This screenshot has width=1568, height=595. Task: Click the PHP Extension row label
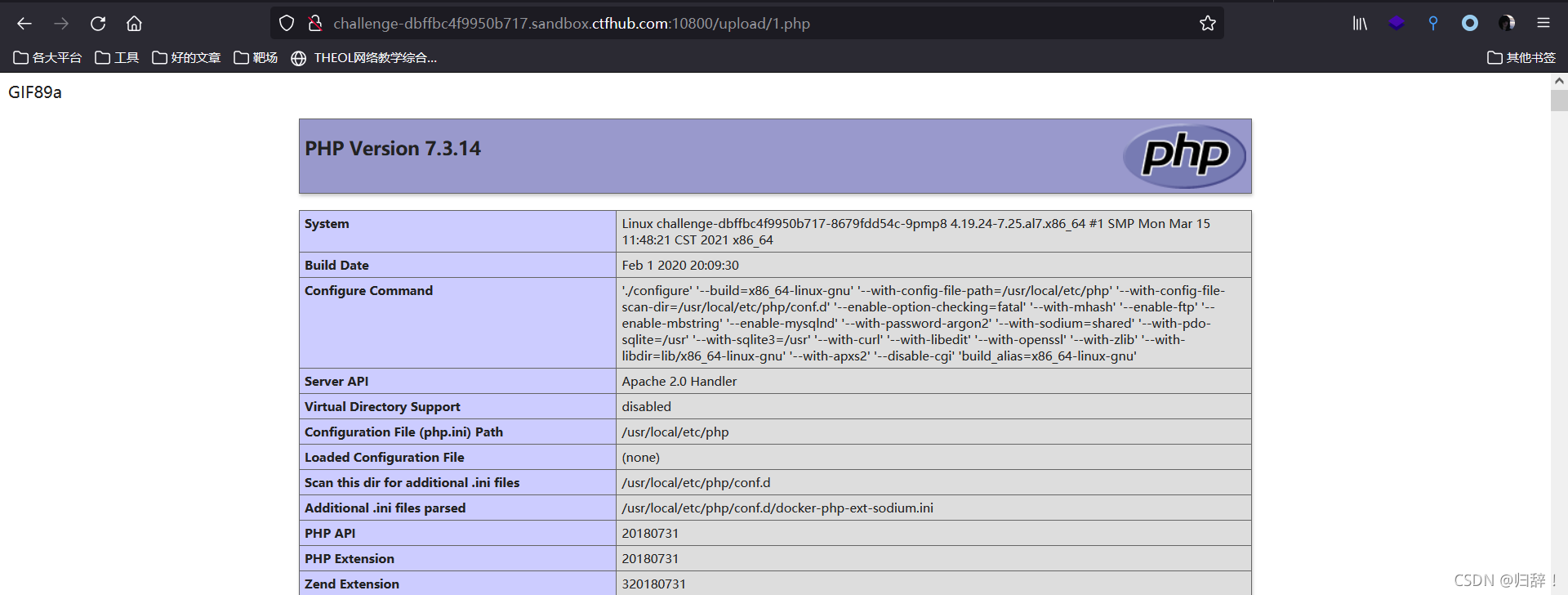pos(350,559)
